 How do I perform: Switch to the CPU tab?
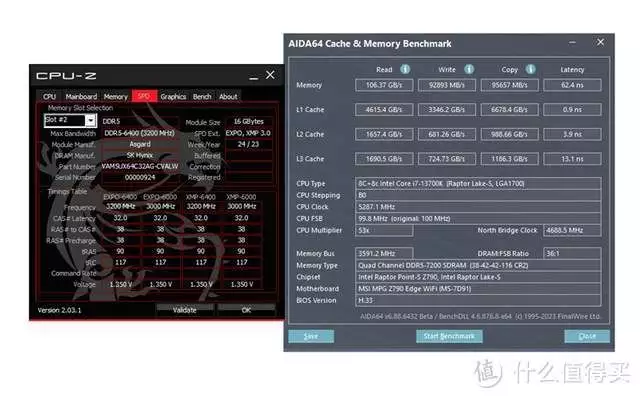[x=49, y=96]
